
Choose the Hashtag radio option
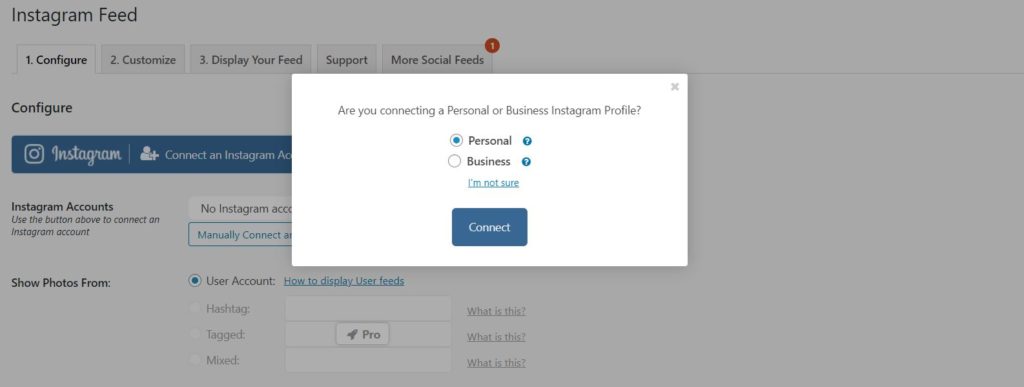click(x=195, y=308)
